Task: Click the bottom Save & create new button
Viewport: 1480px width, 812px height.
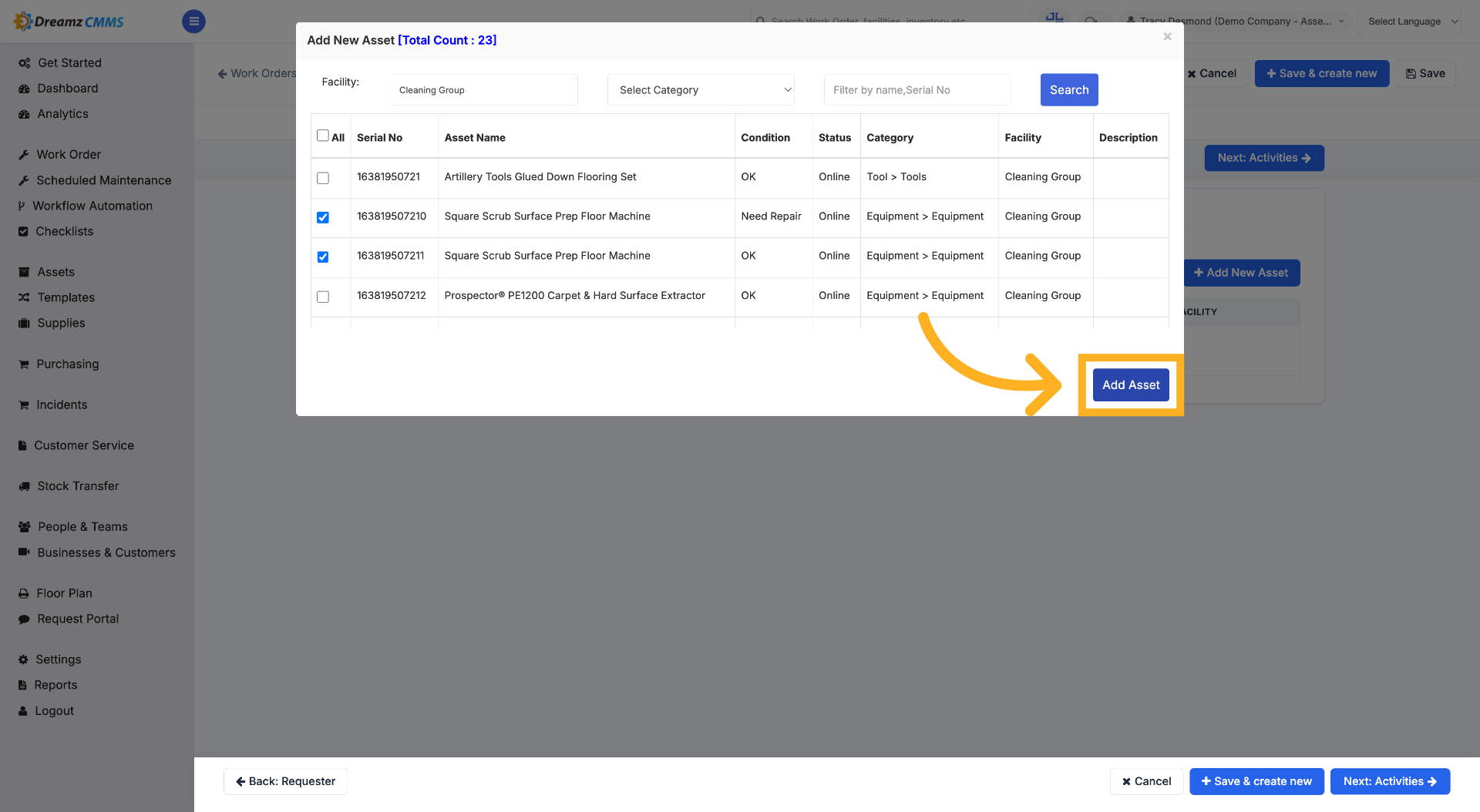Action: pos(1256,781)
